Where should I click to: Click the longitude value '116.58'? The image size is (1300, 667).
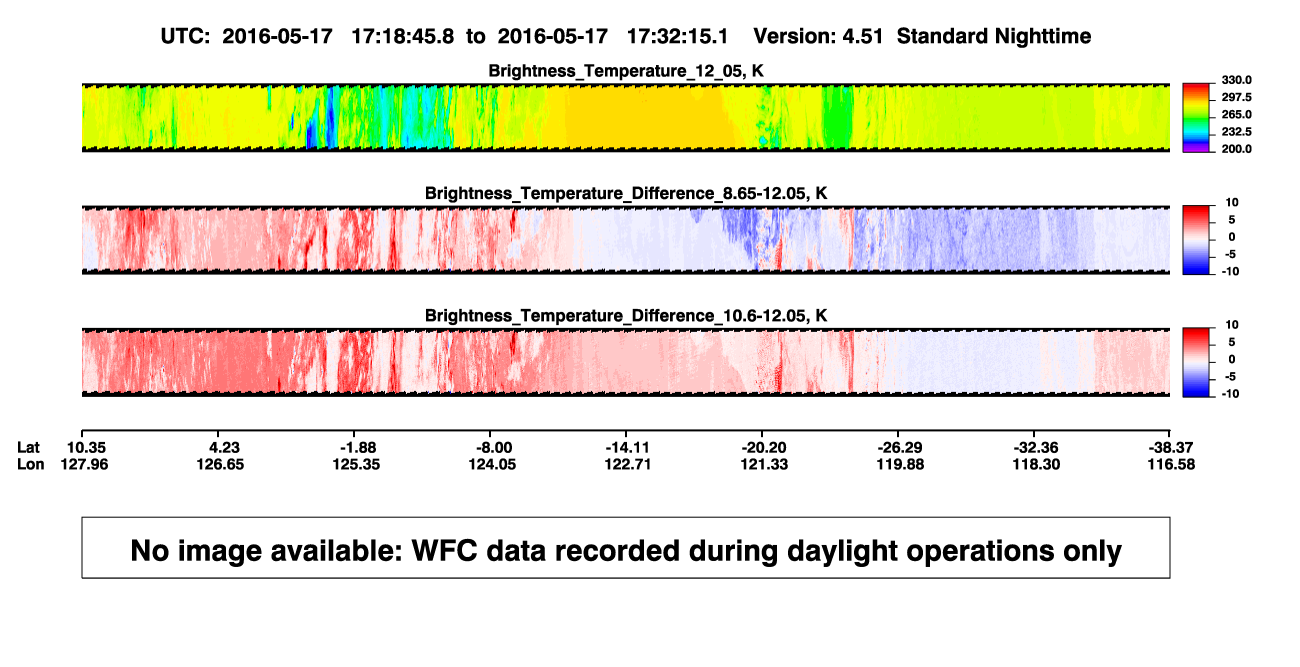click(1173, 464)
